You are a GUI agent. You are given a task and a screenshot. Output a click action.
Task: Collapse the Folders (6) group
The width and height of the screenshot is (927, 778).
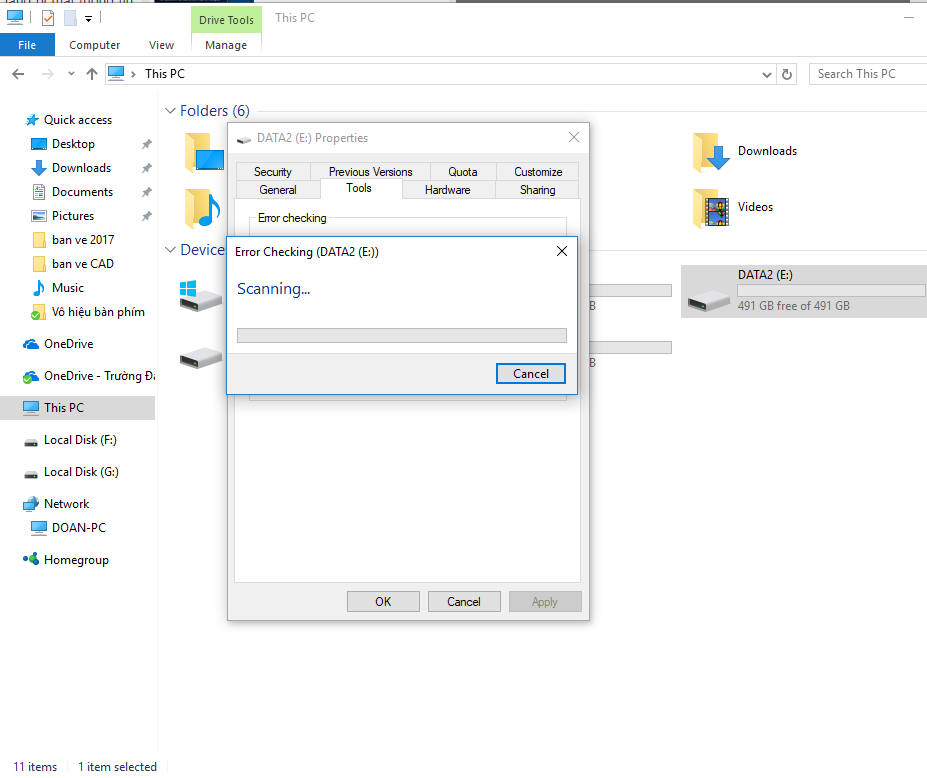pyautogui.click(x=170, y=111)
